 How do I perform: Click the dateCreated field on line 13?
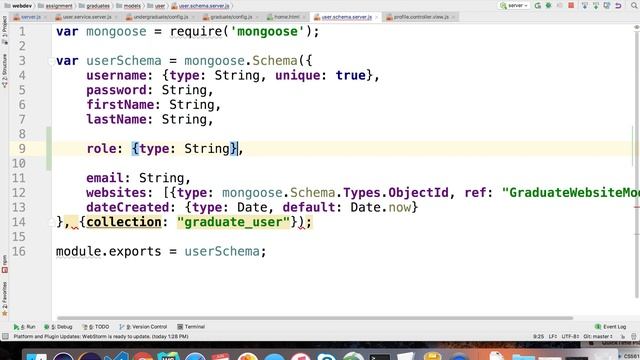128,207
